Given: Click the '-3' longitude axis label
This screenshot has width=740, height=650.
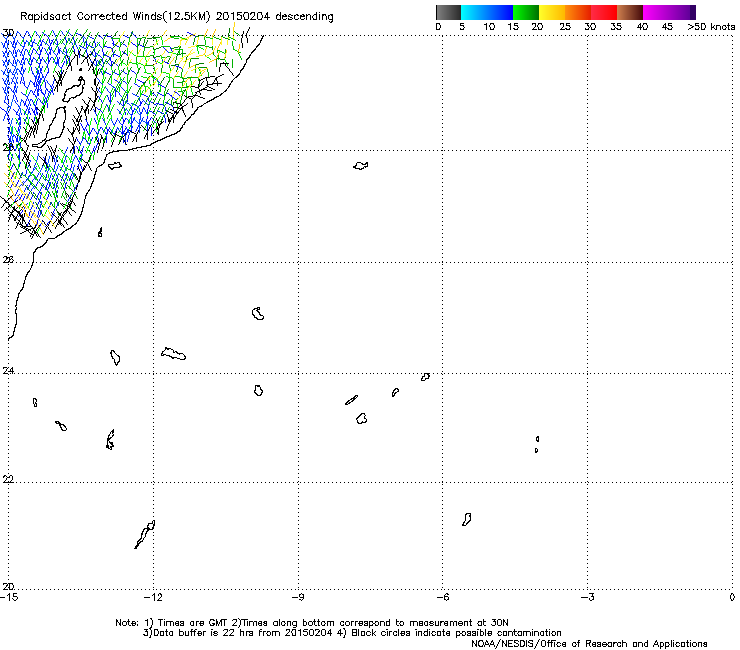Looking at the screenshot, I should coord(587,598).
